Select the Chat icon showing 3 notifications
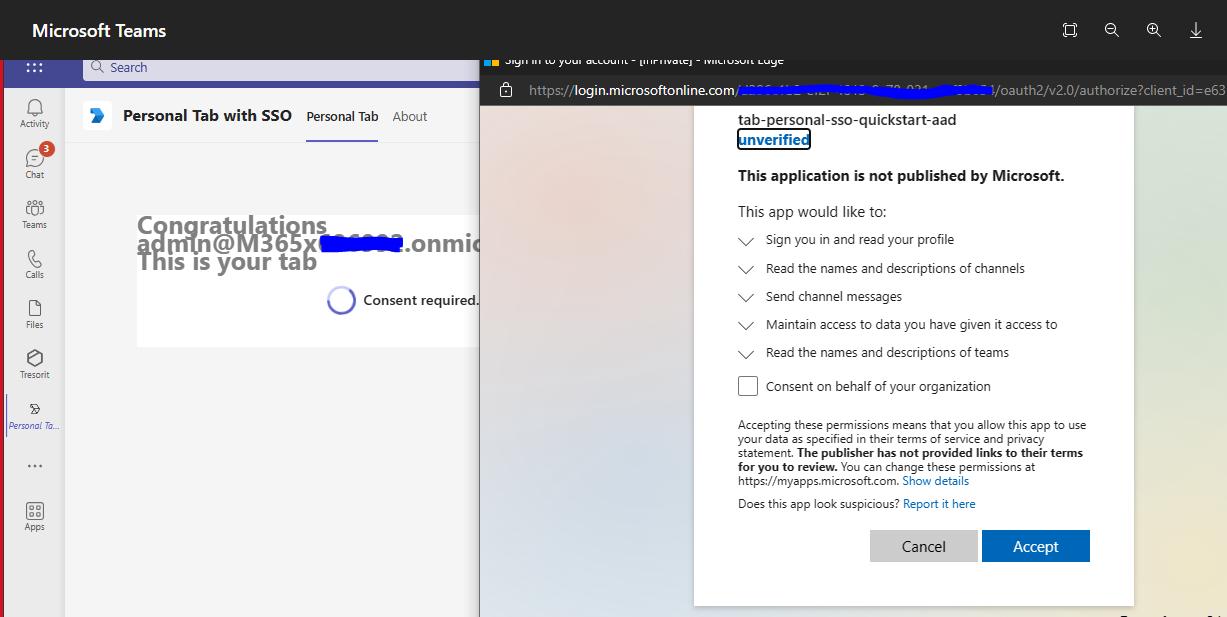Image resolution: width=1227 pixels, height=617 pixels. 34,161
